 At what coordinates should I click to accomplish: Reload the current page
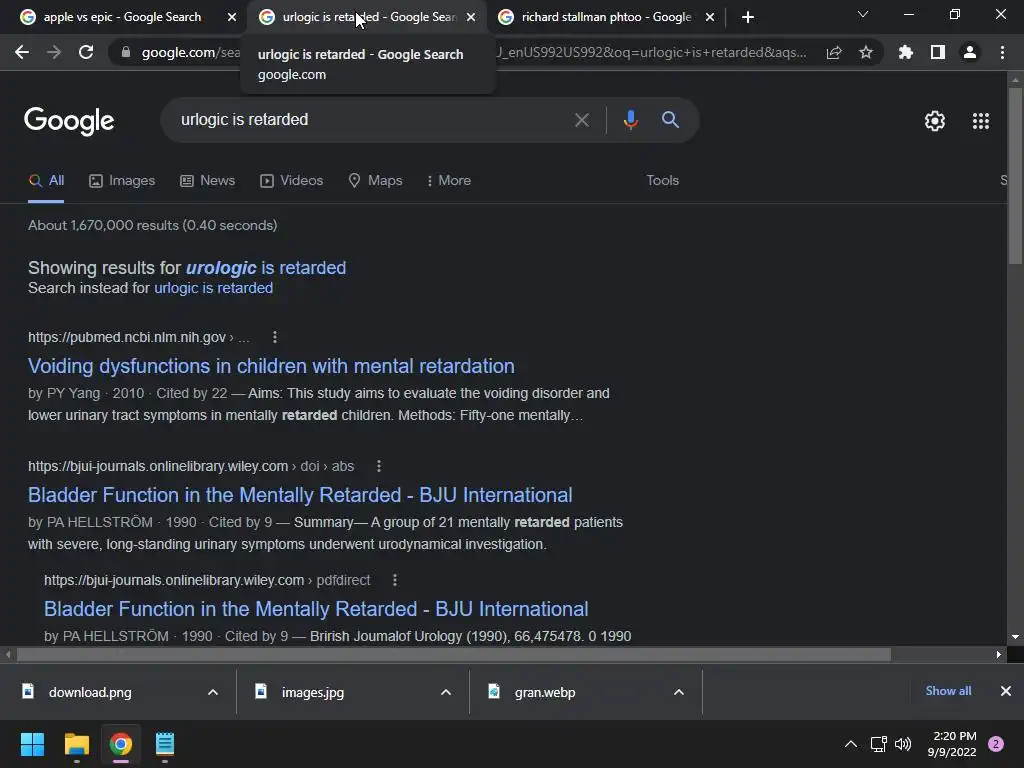pos(86,52)
